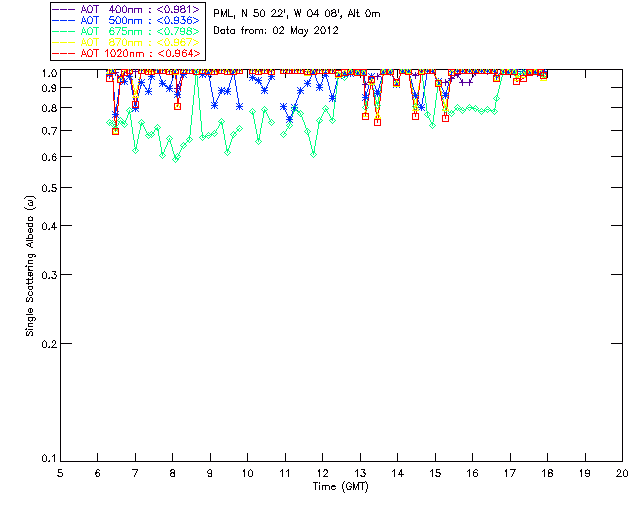This screenshot has width=640, height=512.
Task: Click the 'Time (GMT)' x-axis label
Action: 341,487
